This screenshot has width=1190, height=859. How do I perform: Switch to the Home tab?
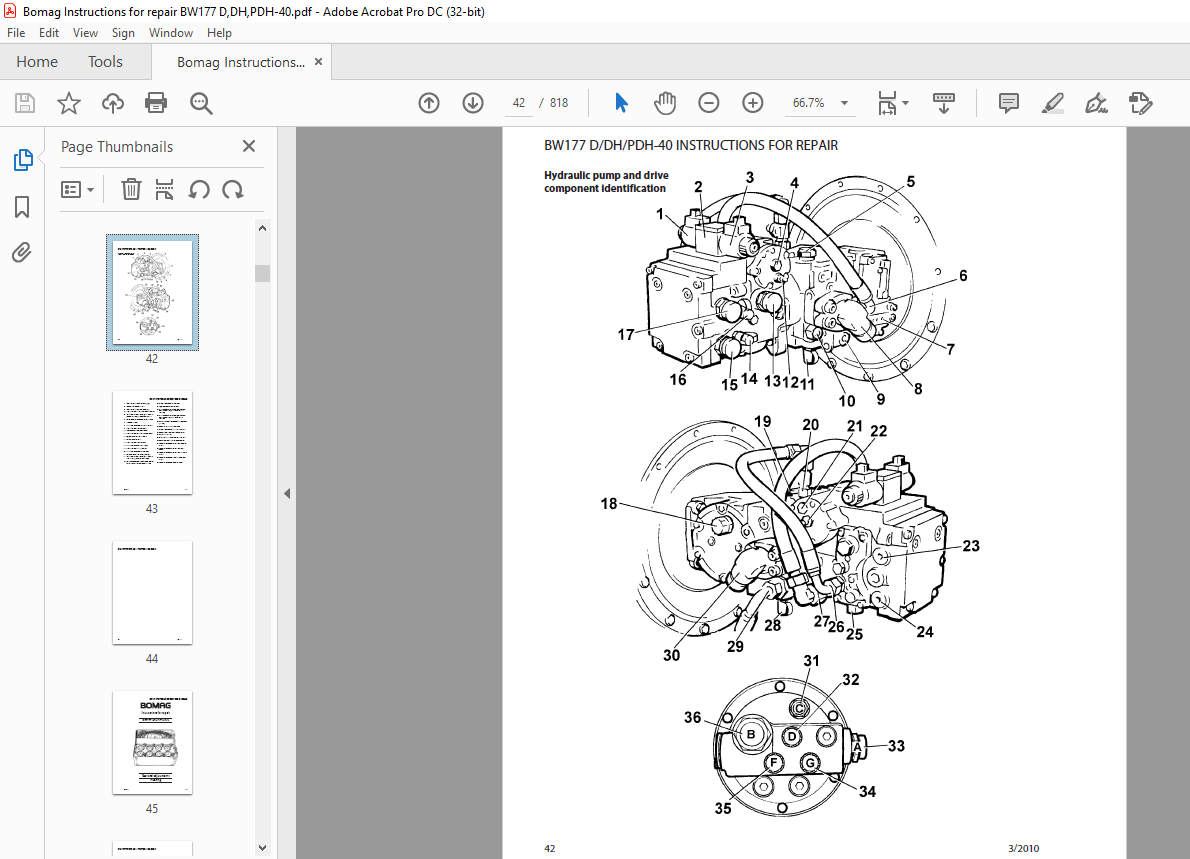(x=36, y=61)
